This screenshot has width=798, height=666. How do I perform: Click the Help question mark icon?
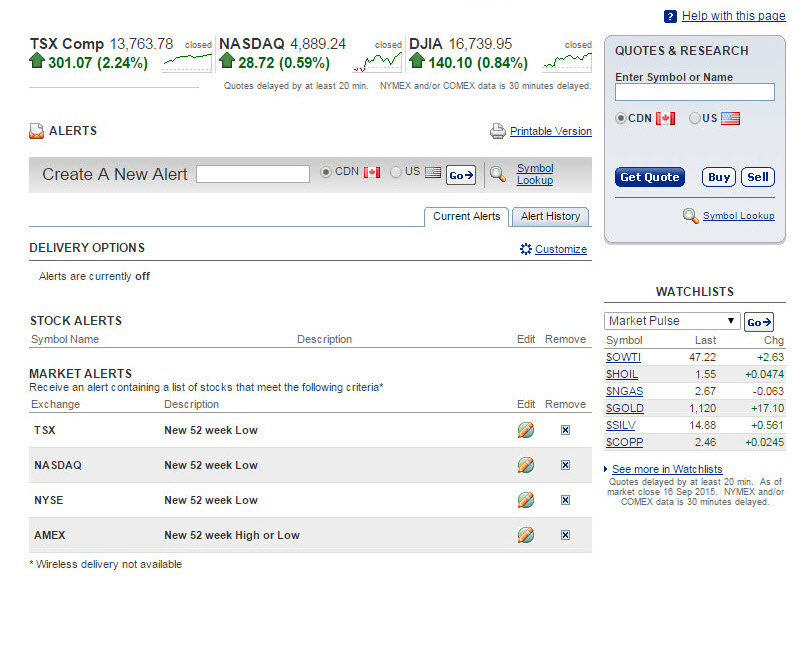tap(670, 16)
